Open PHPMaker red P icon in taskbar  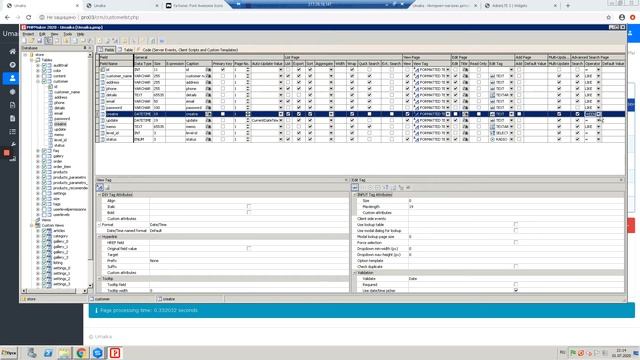tap(115, 353)
